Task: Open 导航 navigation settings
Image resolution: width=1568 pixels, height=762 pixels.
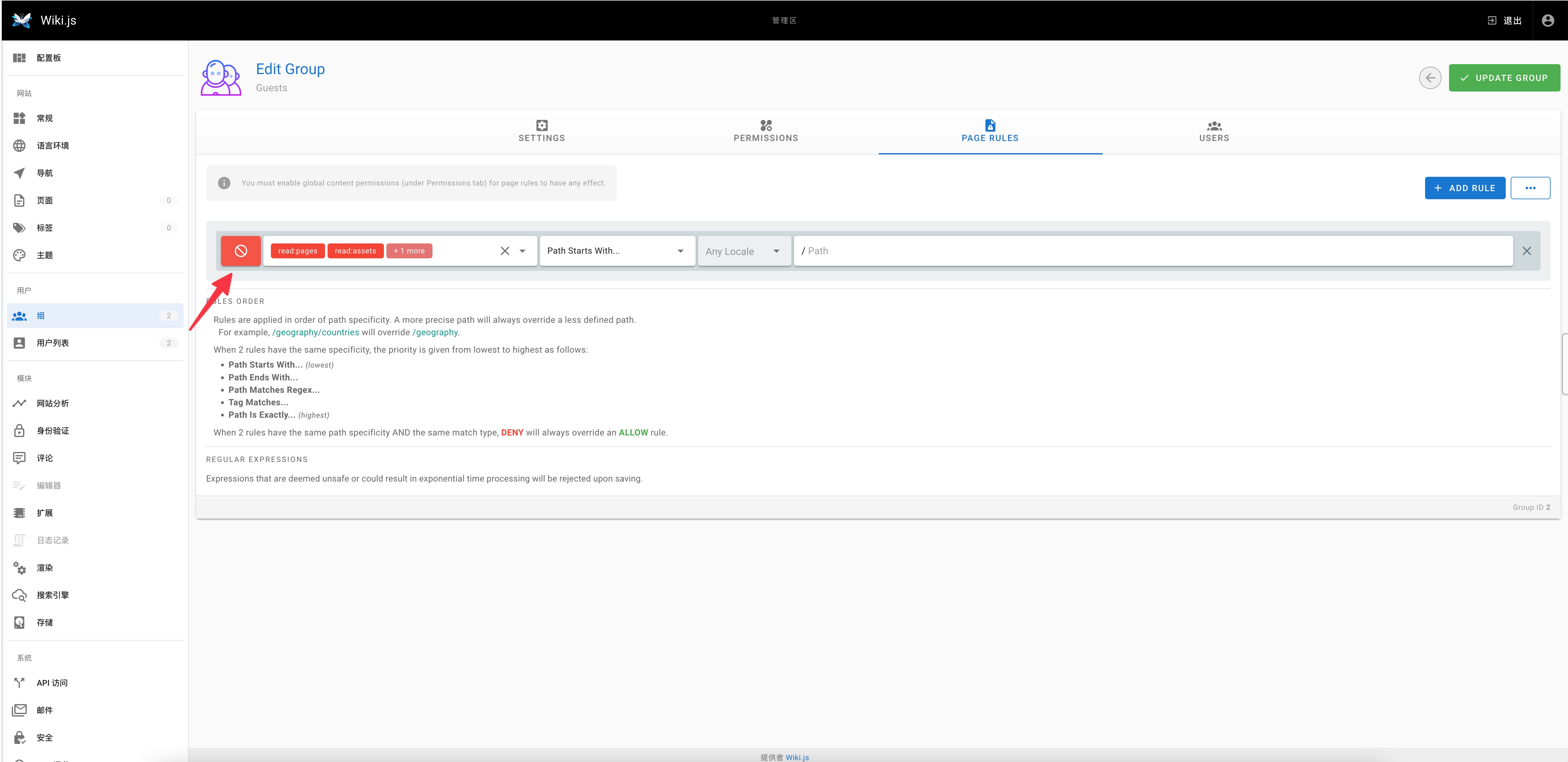Action: click(x=95, y=173)
